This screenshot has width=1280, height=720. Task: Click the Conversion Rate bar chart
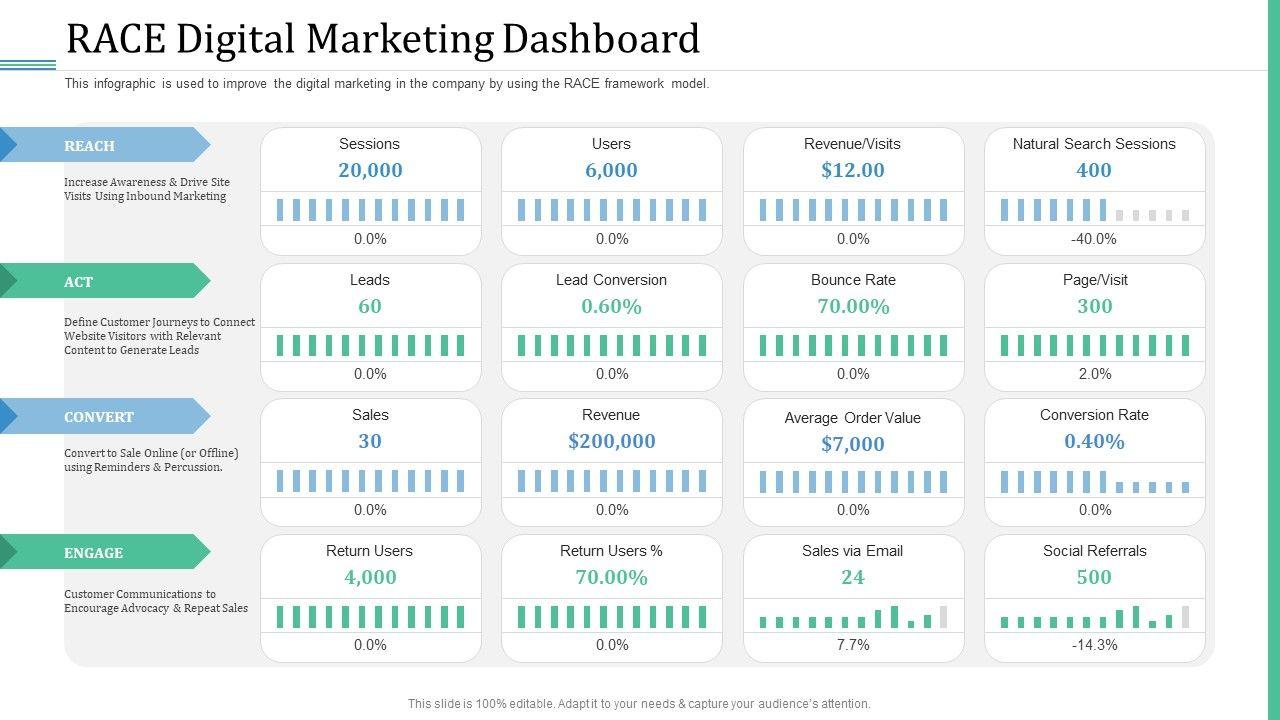click(x=1094, y=482)
